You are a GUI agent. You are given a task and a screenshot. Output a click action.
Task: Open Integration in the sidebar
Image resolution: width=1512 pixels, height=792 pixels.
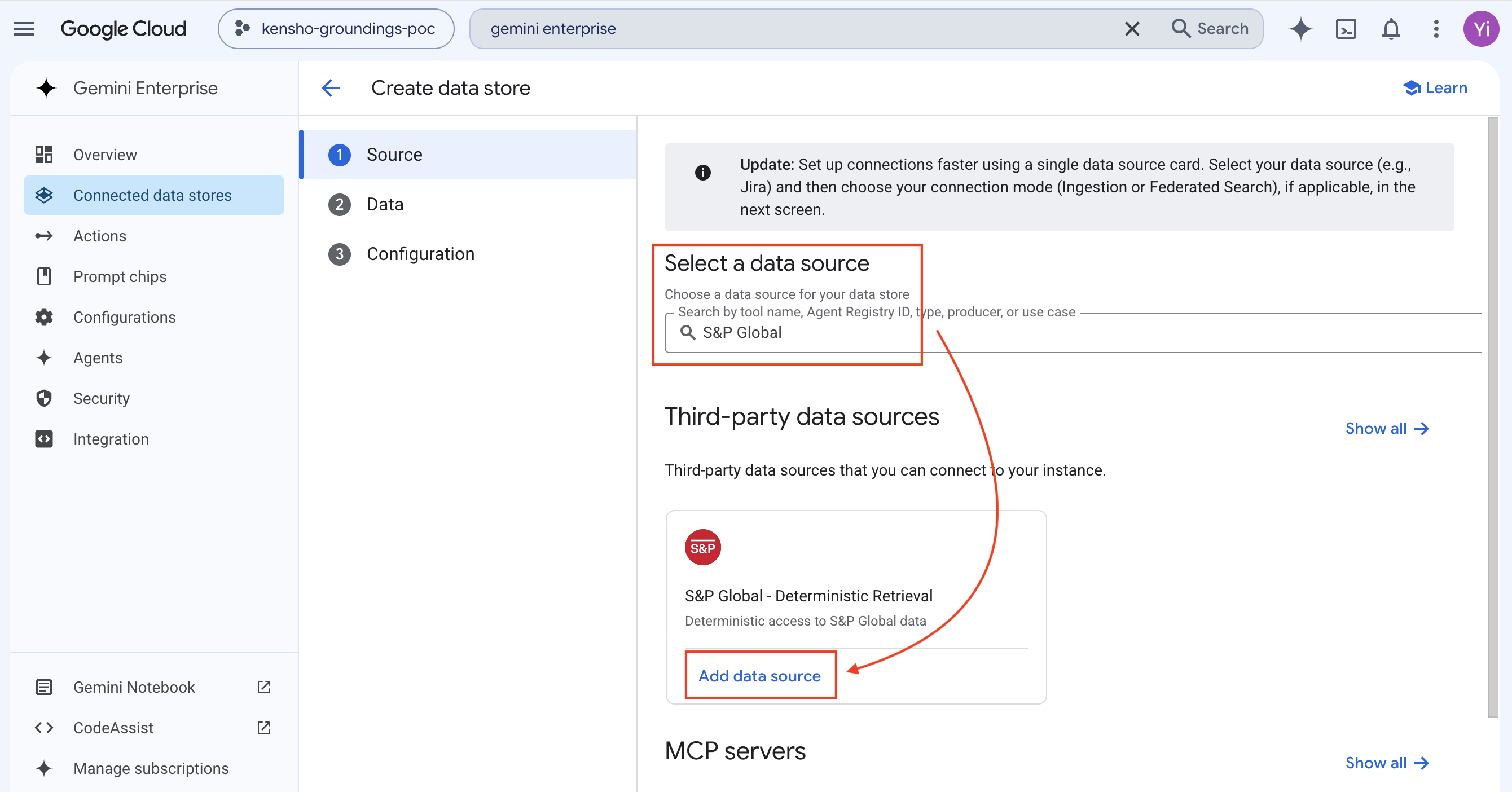(154, 439)
